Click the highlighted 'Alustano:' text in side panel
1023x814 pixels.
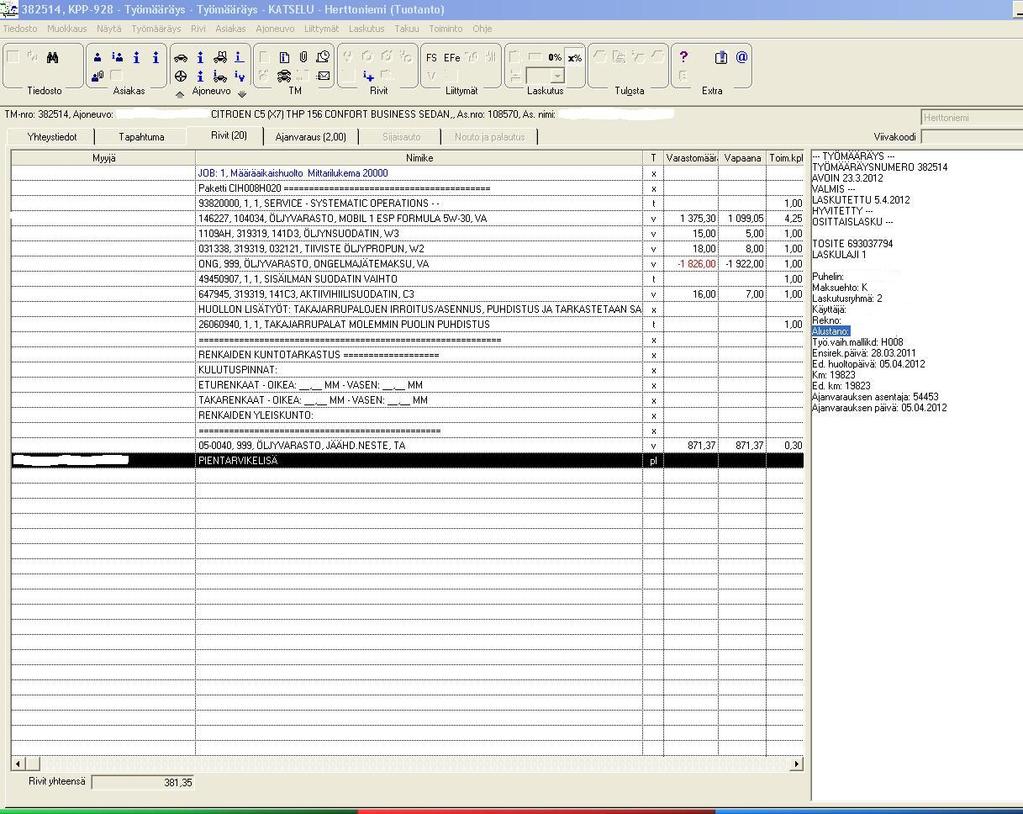(831, 331)
